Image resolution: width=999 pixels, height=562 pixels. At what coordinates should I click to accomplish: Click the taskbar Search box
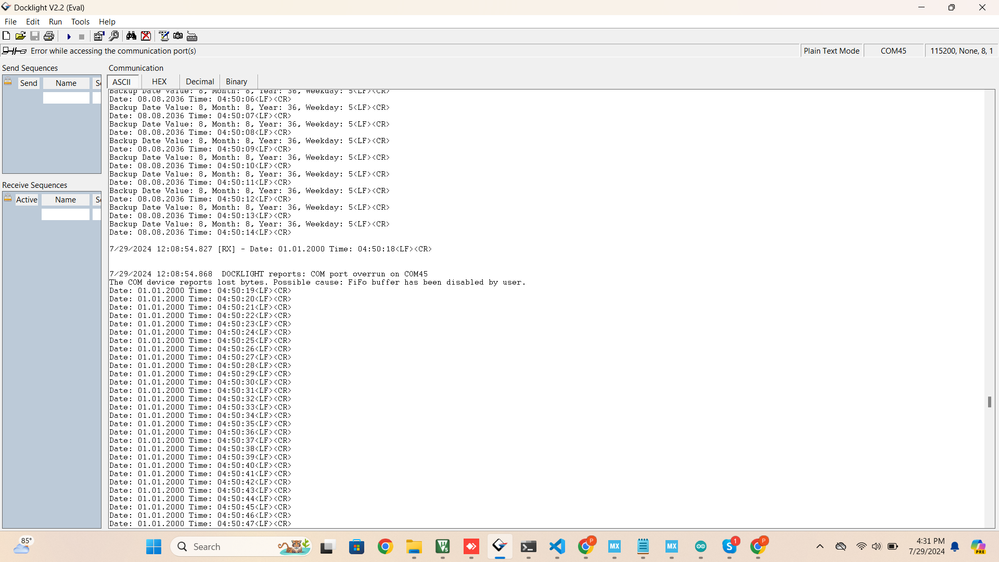(242, 547)
